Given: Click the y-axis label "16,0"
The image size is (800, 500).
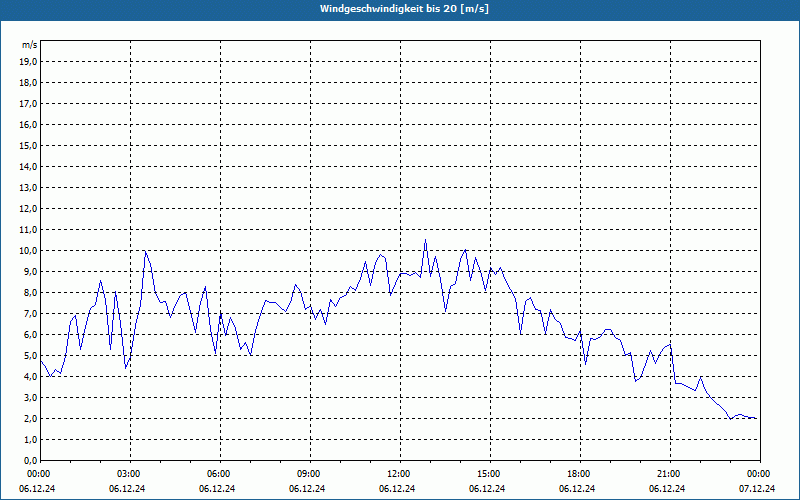Looking at the screenshot, I should click(x=29, y=124).
